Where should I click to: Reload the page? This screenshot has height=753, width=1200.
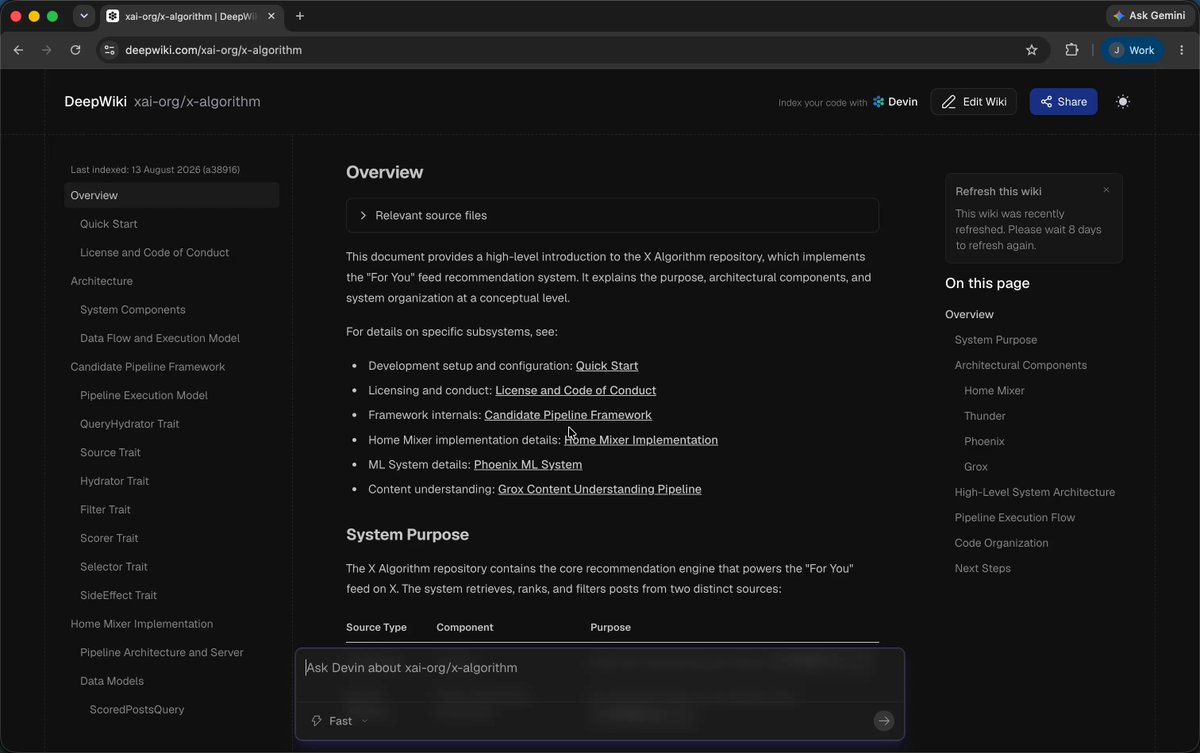coord(75,50)
